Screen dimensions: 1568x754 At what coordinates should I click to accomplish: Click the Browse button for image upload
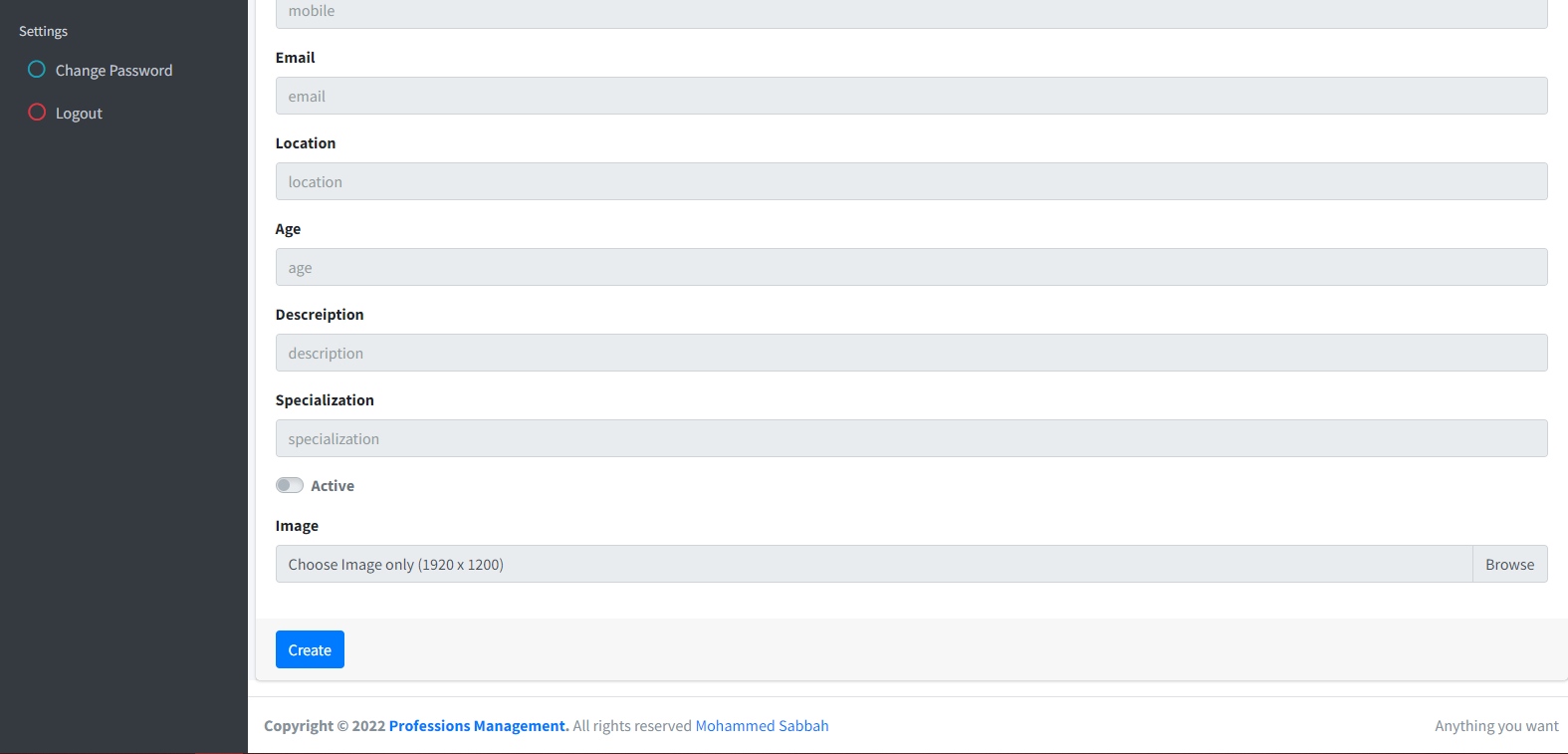pos(1509,564)
